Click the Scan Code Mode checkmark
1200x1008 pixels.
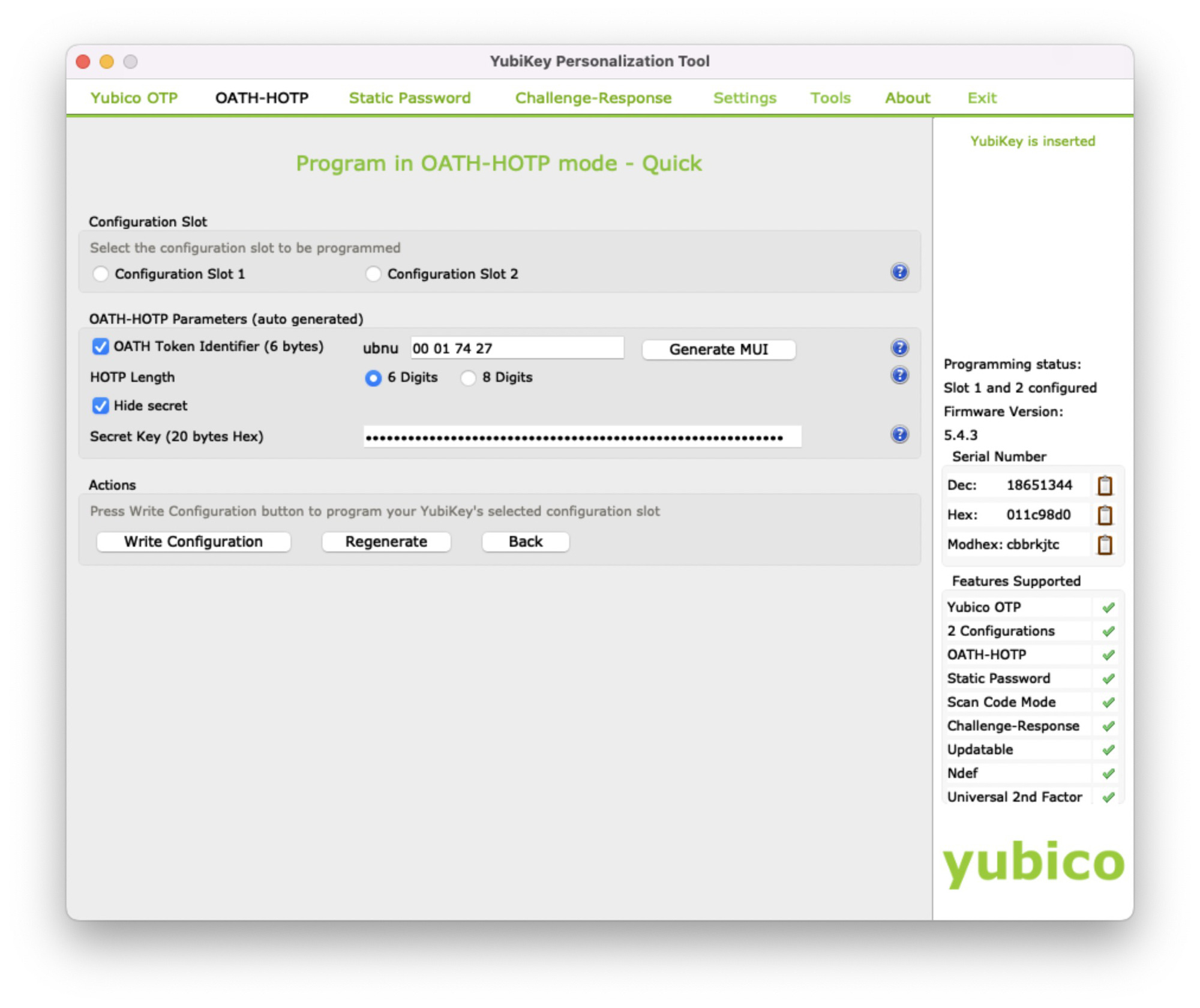point(1108,702)
